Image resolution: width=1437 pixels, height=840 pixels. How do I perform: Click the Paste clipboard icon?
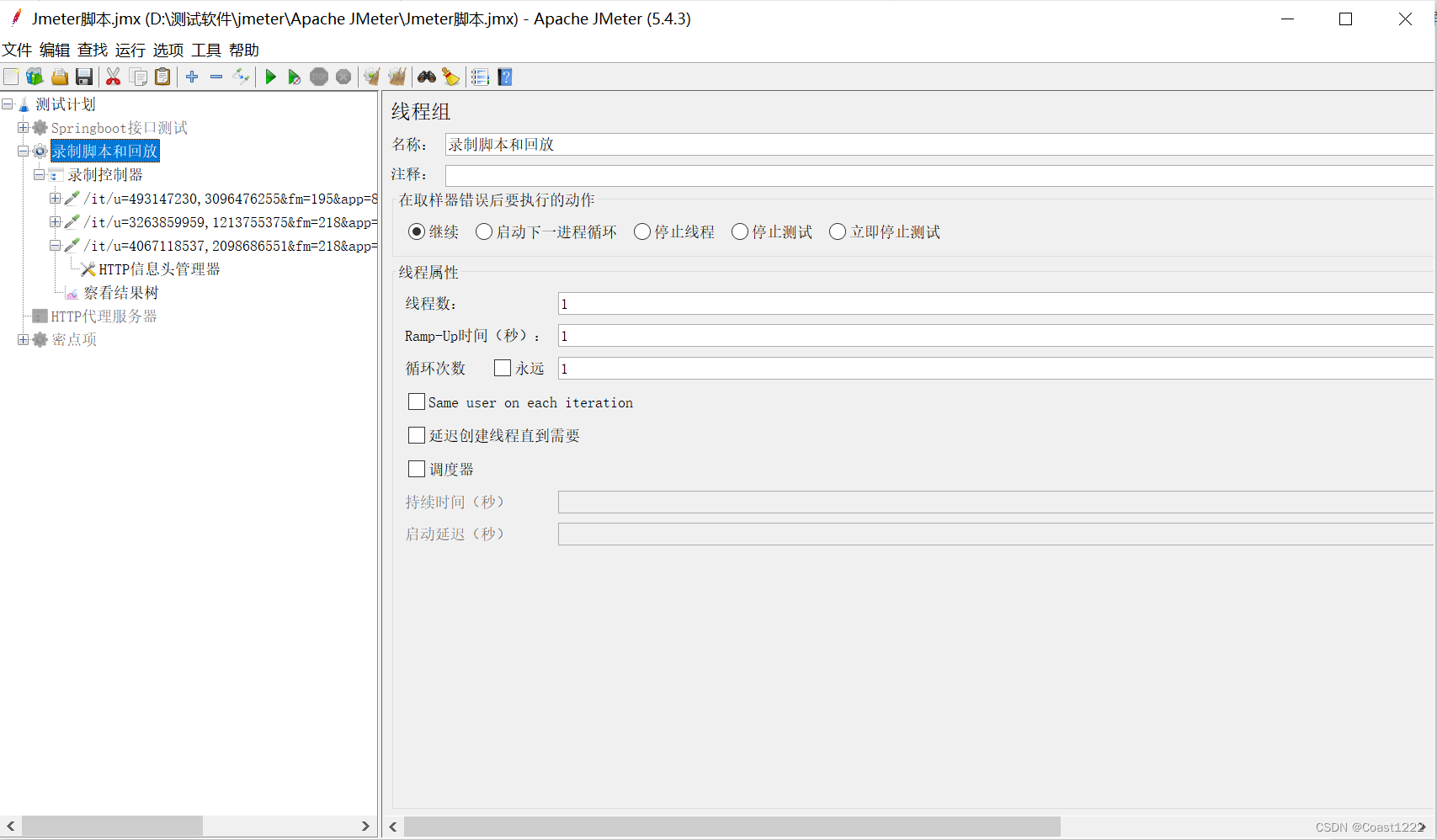[162, 77]
